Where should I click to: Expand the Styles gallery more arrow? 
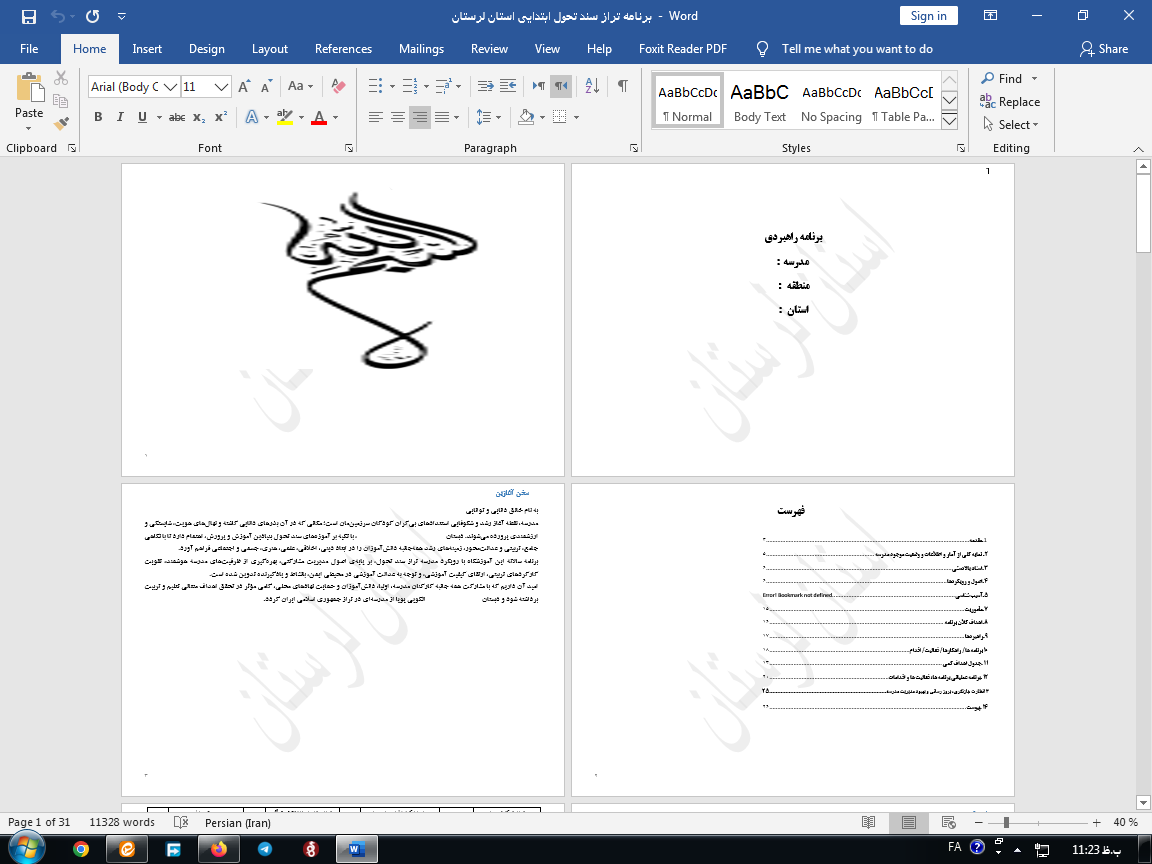[950, 121]
